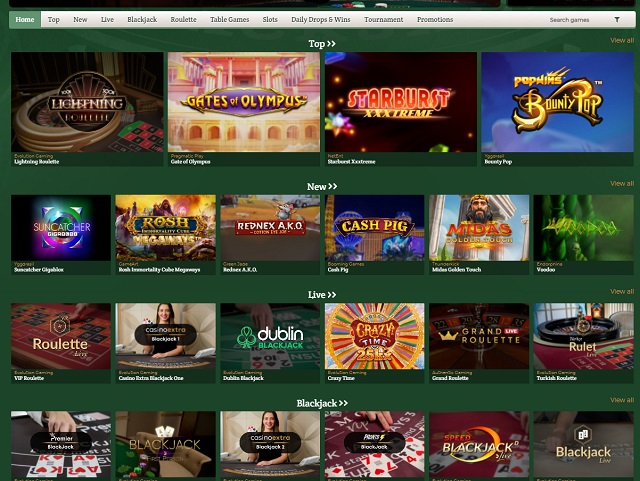Image resolution: width=640 pixels, height=481 pixels.
Task: Launch Blackjack Live thumbnail
Action: click(584, 444)
